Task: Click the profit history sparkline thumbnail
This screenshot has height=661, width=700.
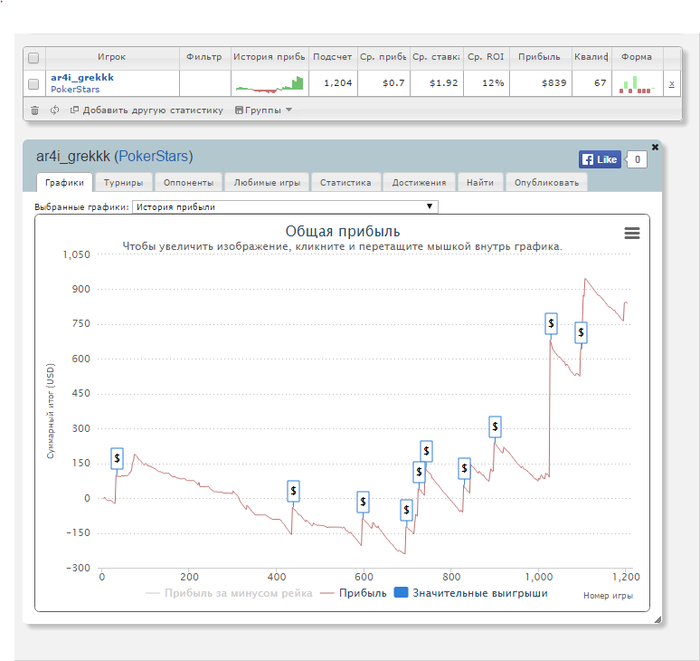Action: coord(270,84)
